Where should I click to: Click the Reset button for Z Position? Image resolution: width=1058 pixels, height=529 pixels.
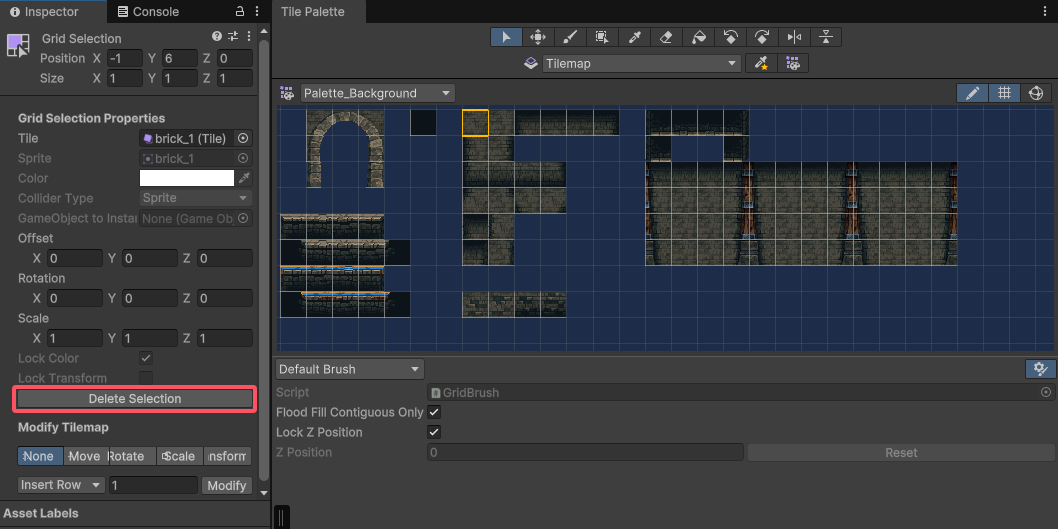pyautogui.click(x=901, y=452)
